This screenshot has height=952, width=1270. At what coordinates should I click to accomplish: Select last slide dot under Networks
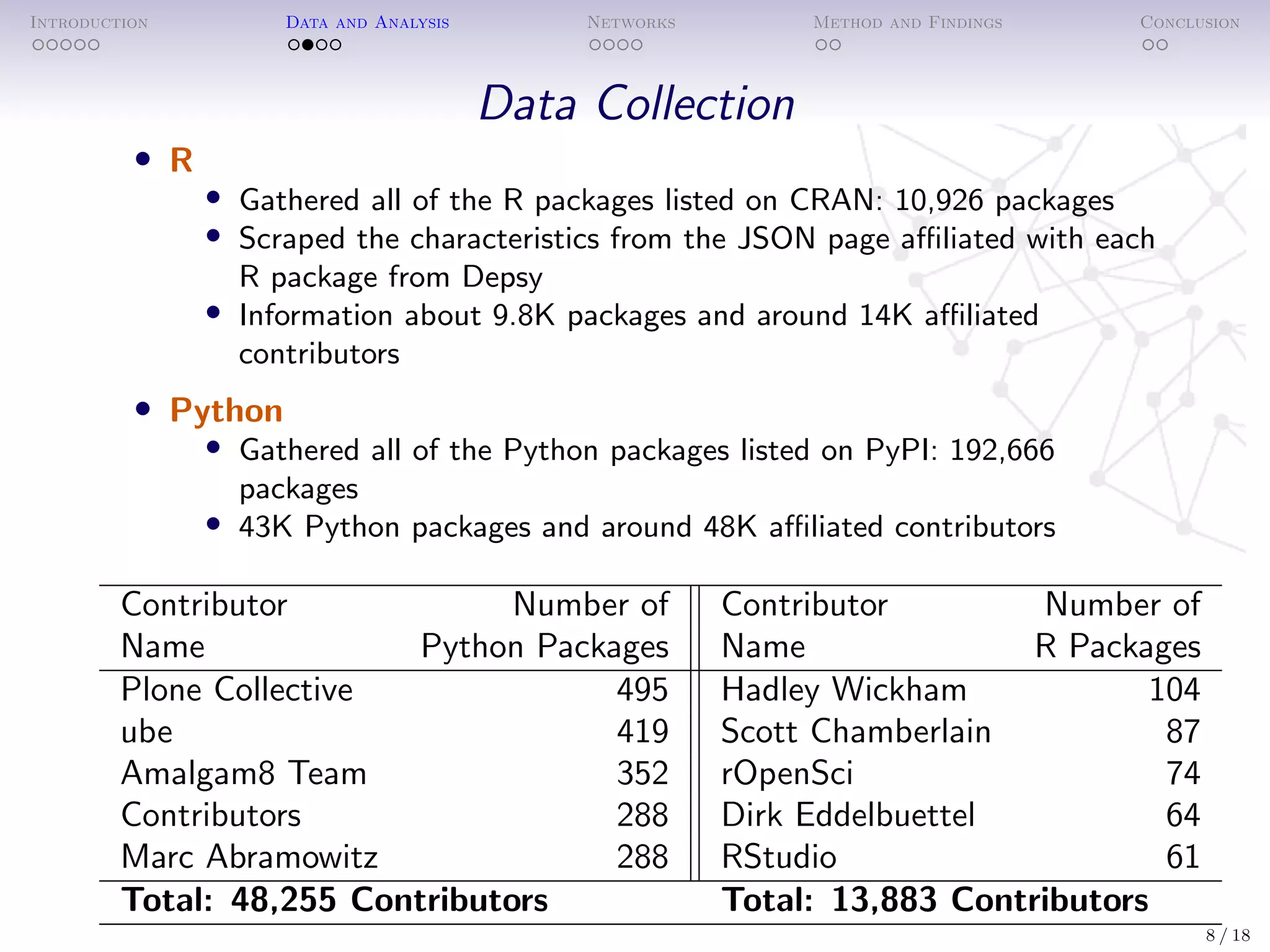636,45
